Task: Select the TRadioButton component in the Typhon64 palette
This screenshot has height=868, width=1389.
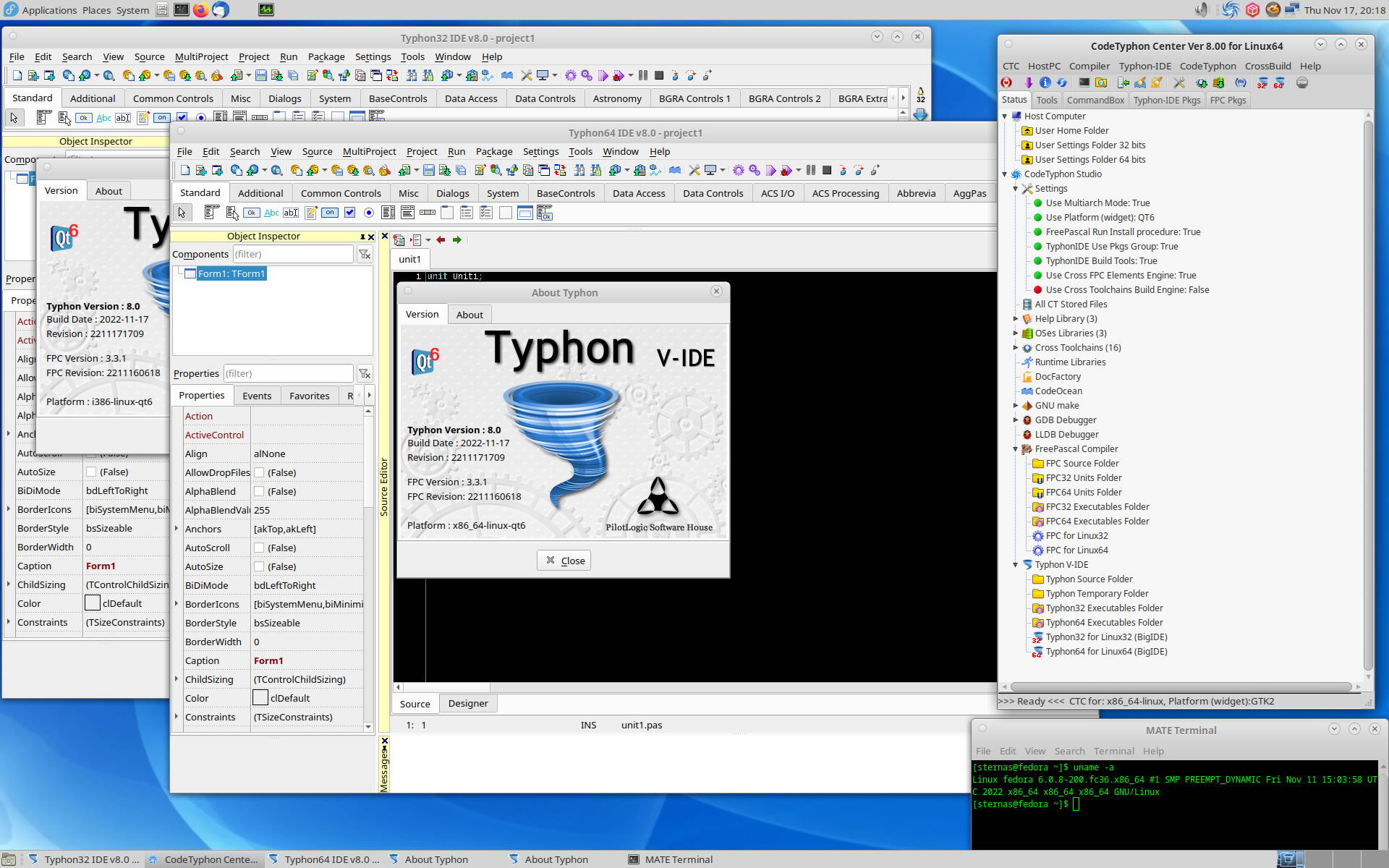Action: [x=368, y=212]
